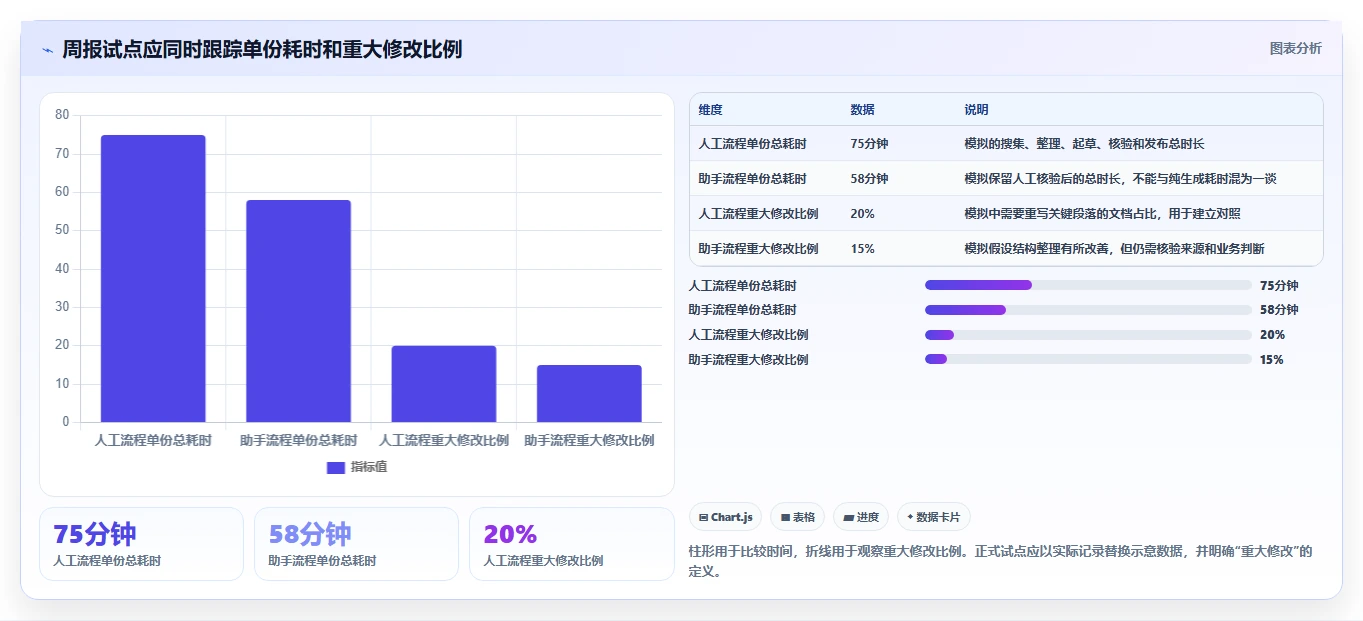Image resolution: width=1363 pixels, height=621 pixels.
Task: Click the 15% progress bar
Action: click(1088, 359)
